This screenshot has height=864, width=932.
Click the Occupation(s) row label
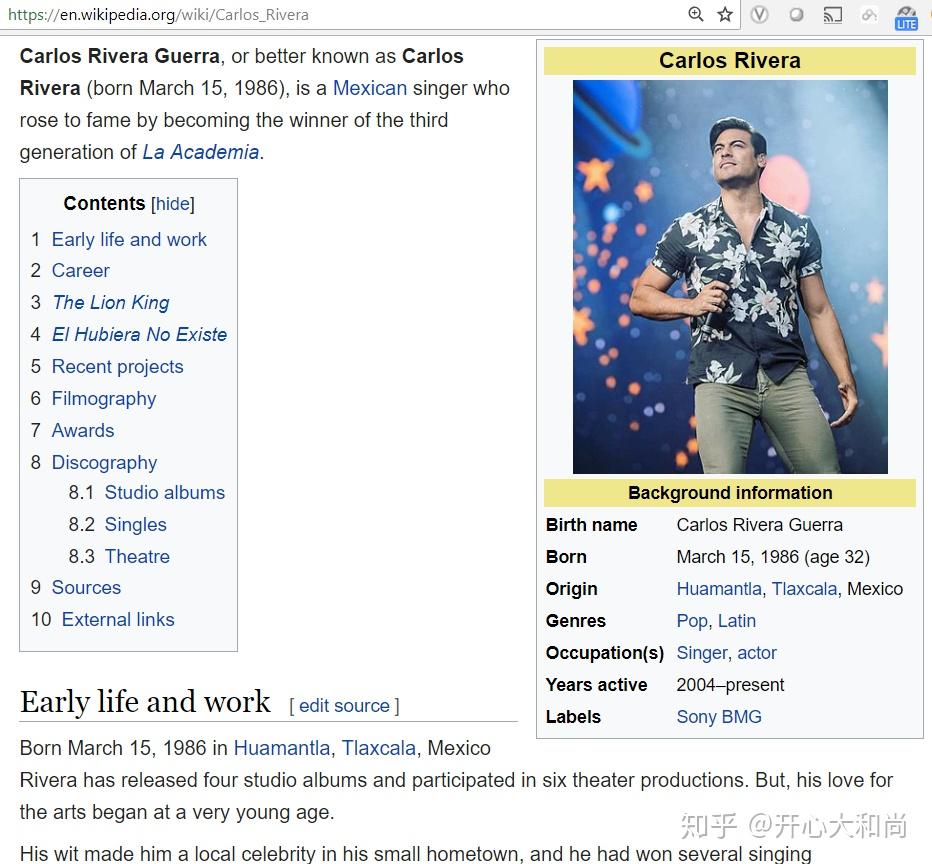click(604, 653)
